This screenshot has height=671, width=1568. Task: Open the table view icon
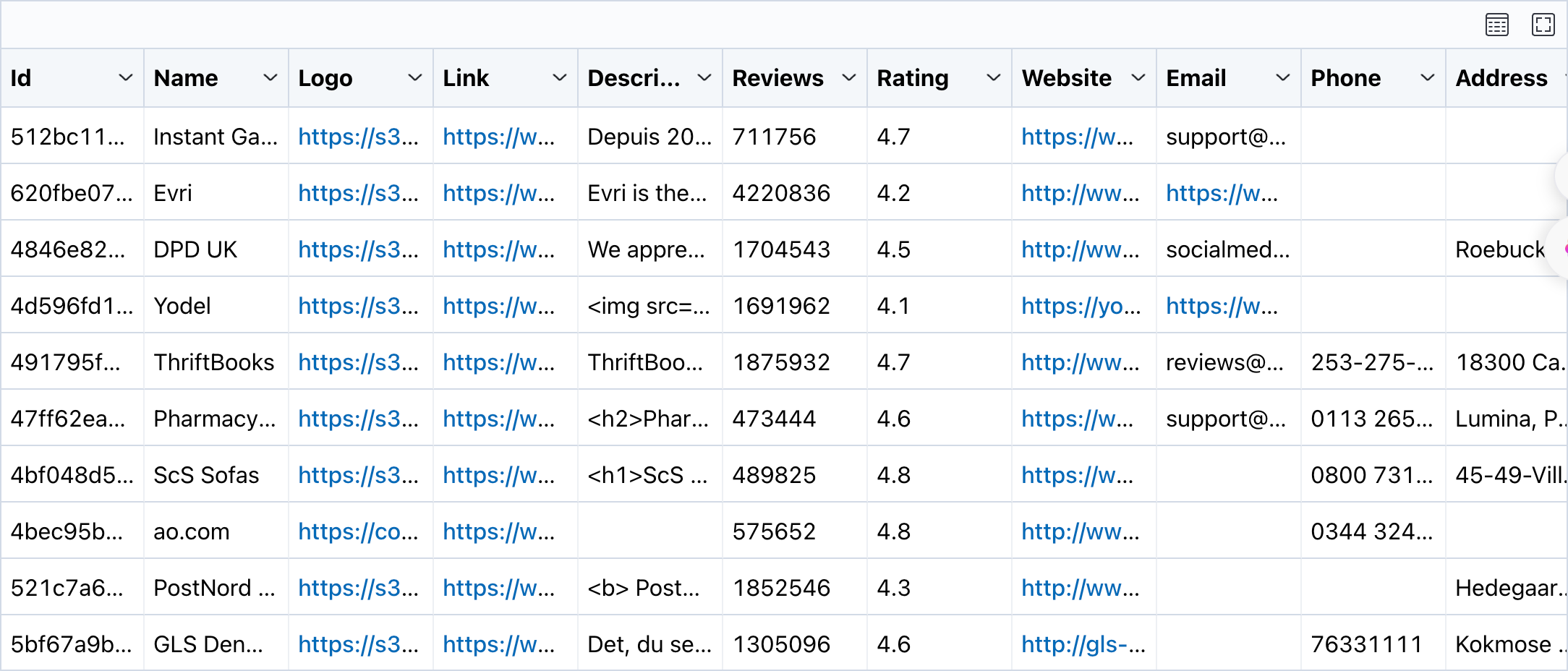(x=1496, y=25)
